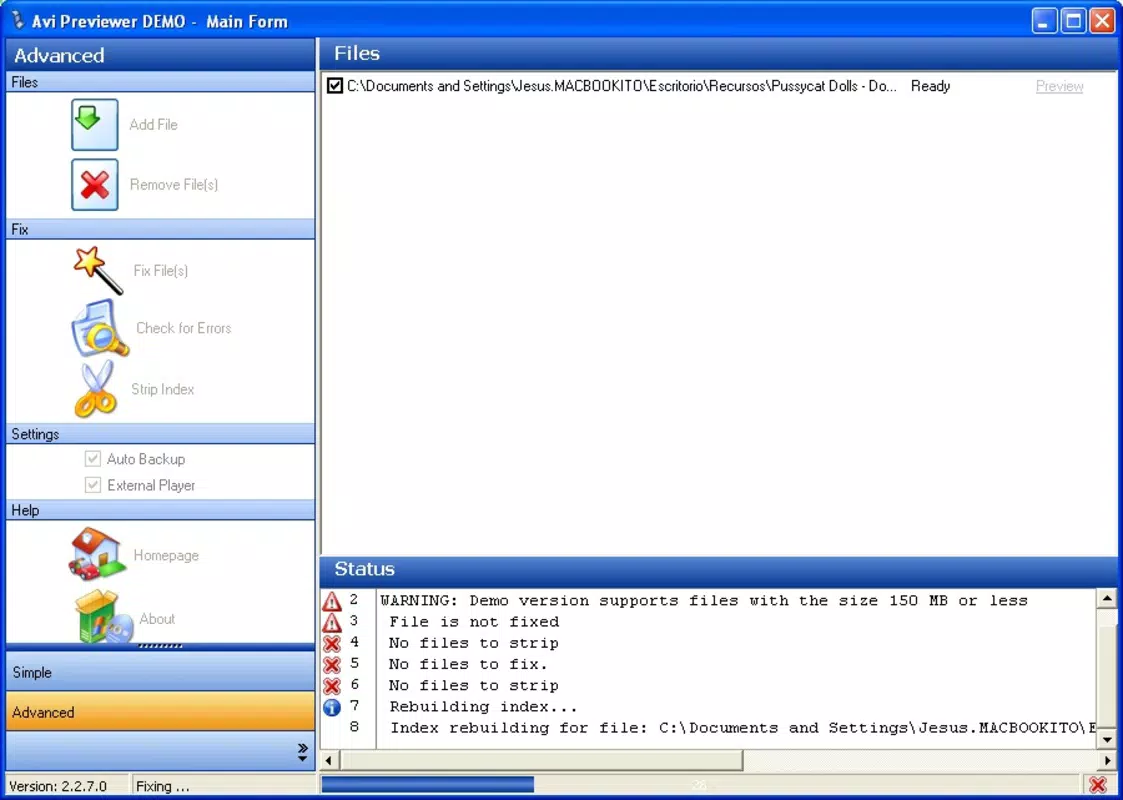Viewport: 1123px width, 800px height.
Task: Click the magnifier Check for Errors icon
Action: (x=100, y=328)
